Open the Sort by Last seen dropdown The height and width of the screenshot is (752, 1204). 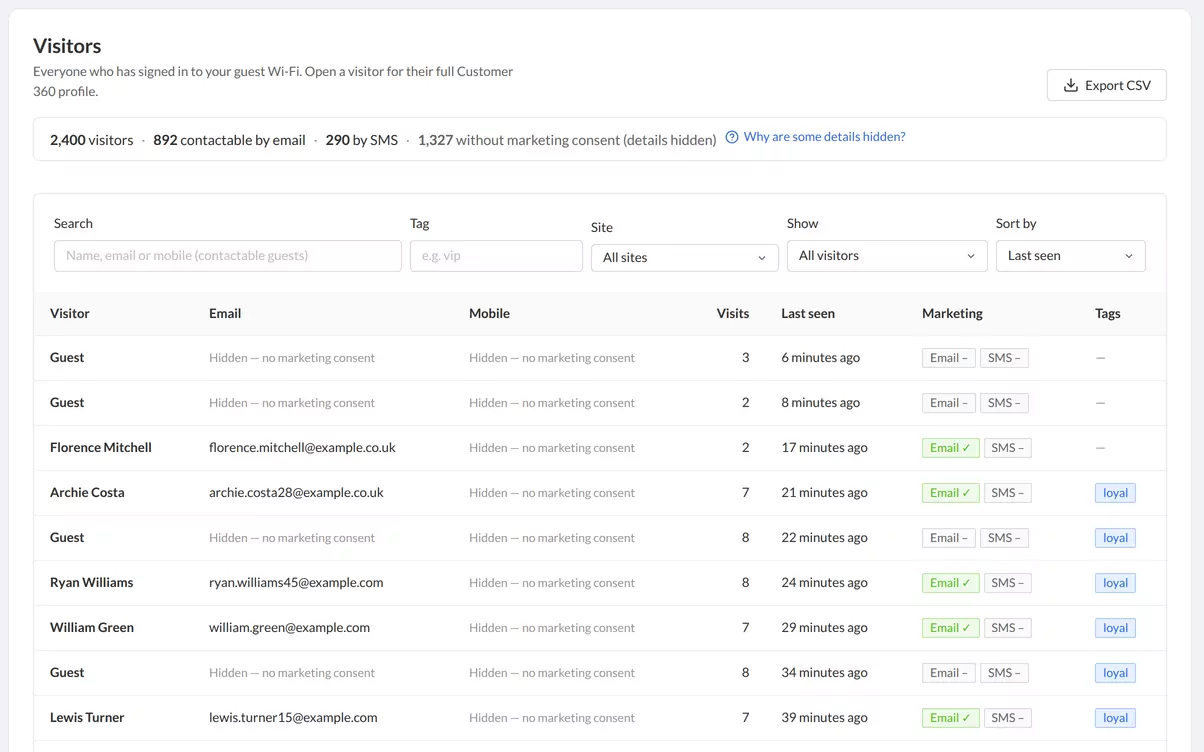(x=1071, y=256)
